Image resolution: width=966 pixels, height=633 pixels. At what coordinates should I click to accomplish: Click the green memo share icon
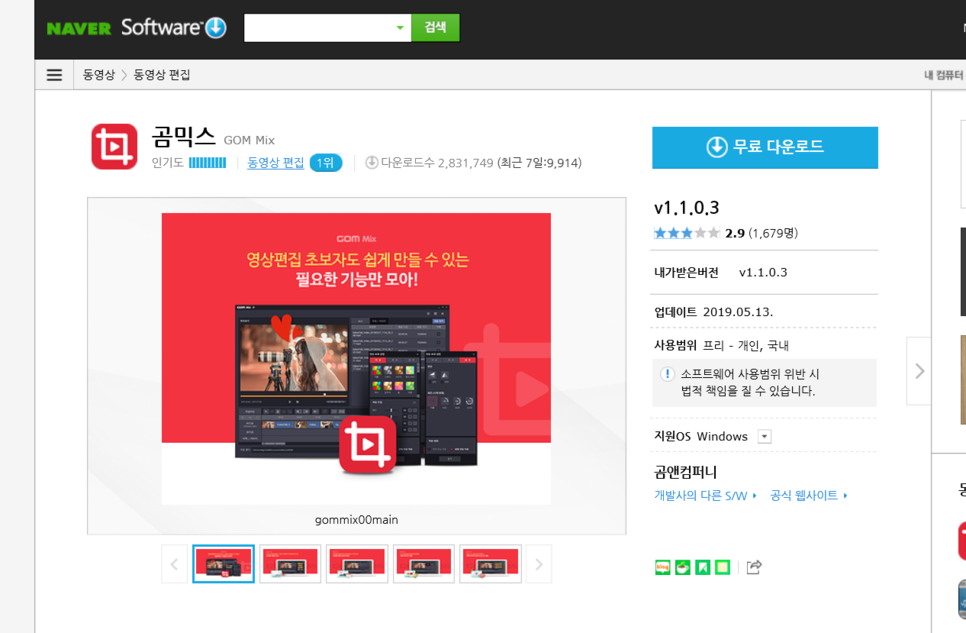click(722, 567)
